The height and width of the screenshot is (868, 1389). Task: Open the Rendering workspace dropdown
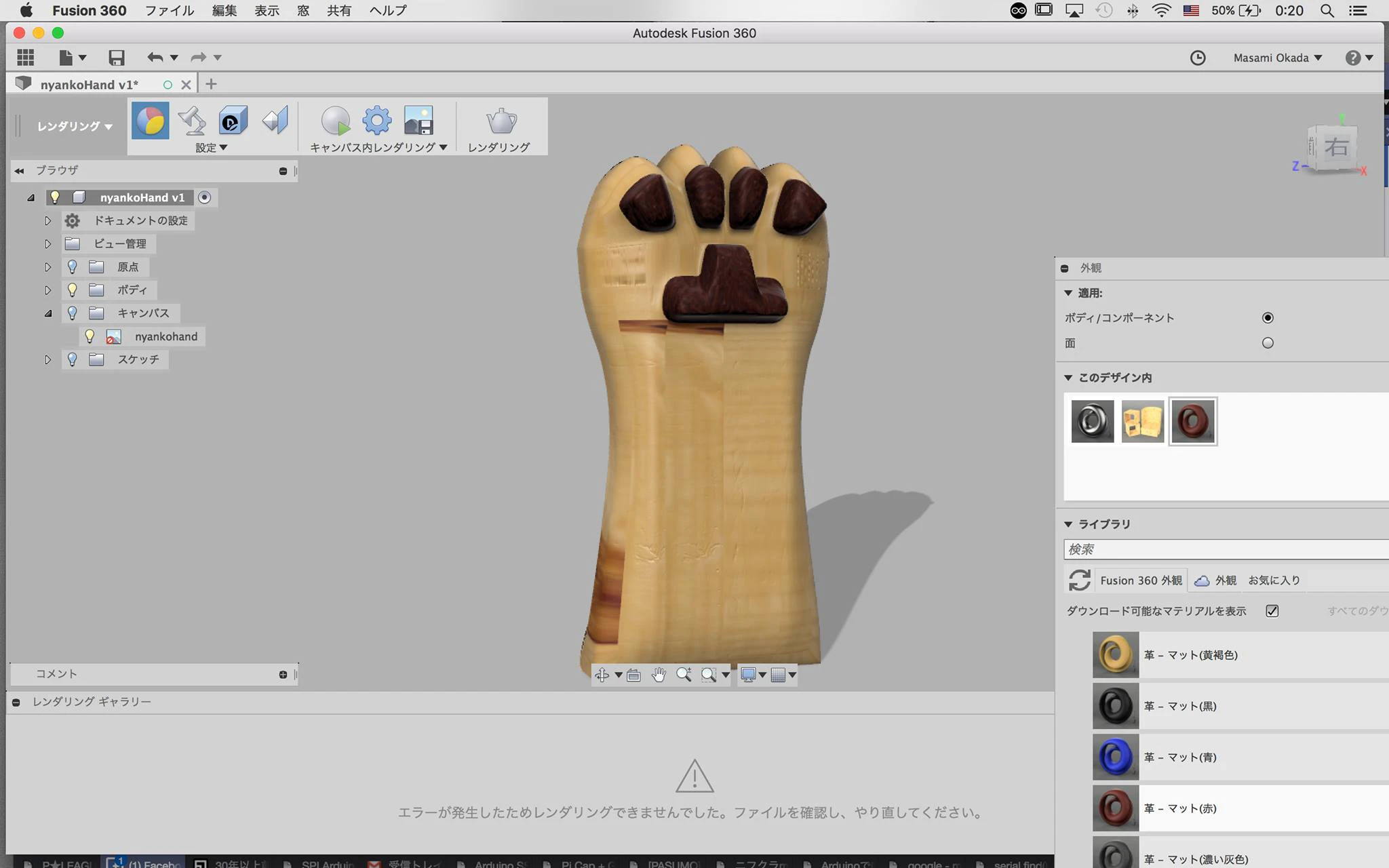click(75, 126)
